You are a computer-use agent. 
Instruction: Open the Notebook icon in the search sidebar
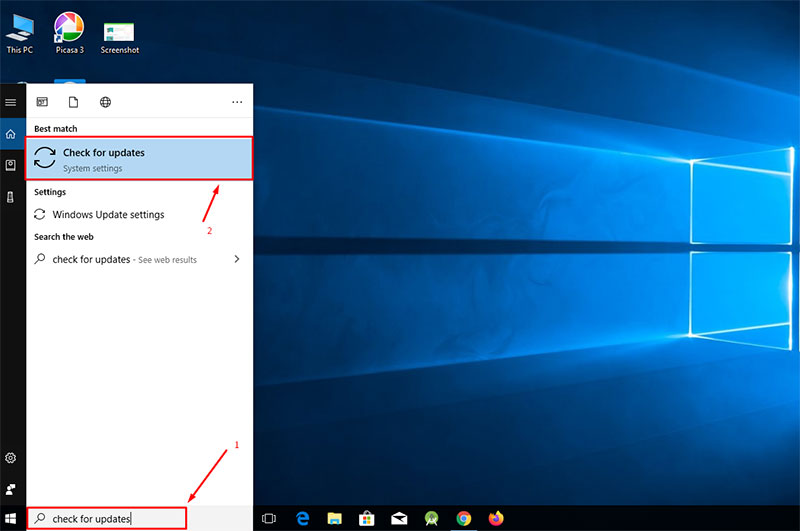(x=10, y=165)
